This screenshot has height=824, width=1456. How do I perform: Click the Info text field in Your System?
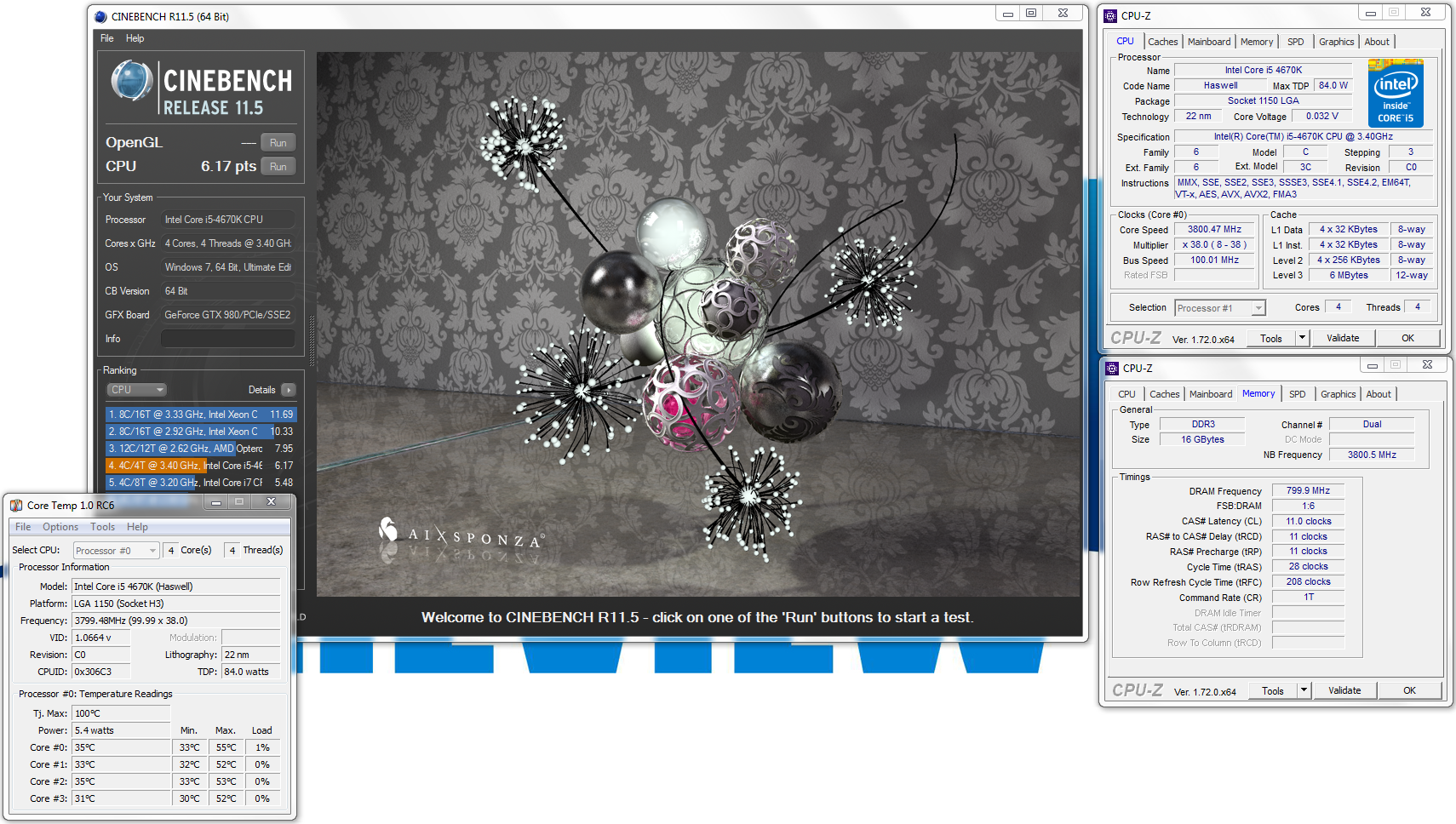tap(227, 339)
